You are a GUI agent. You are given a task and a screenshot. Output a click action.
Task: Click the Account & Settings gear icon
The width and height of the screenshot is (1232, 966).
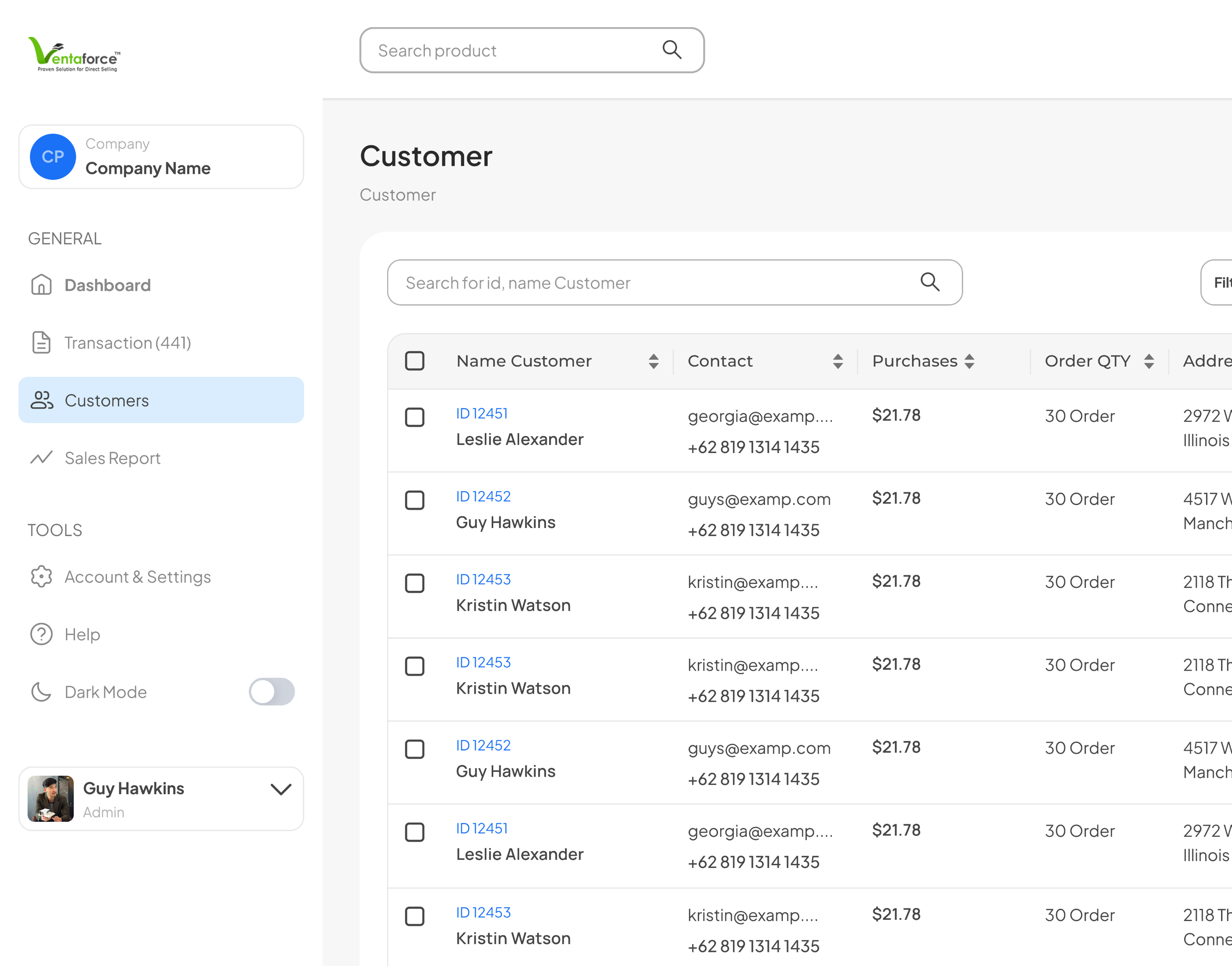tap(41, 577)
